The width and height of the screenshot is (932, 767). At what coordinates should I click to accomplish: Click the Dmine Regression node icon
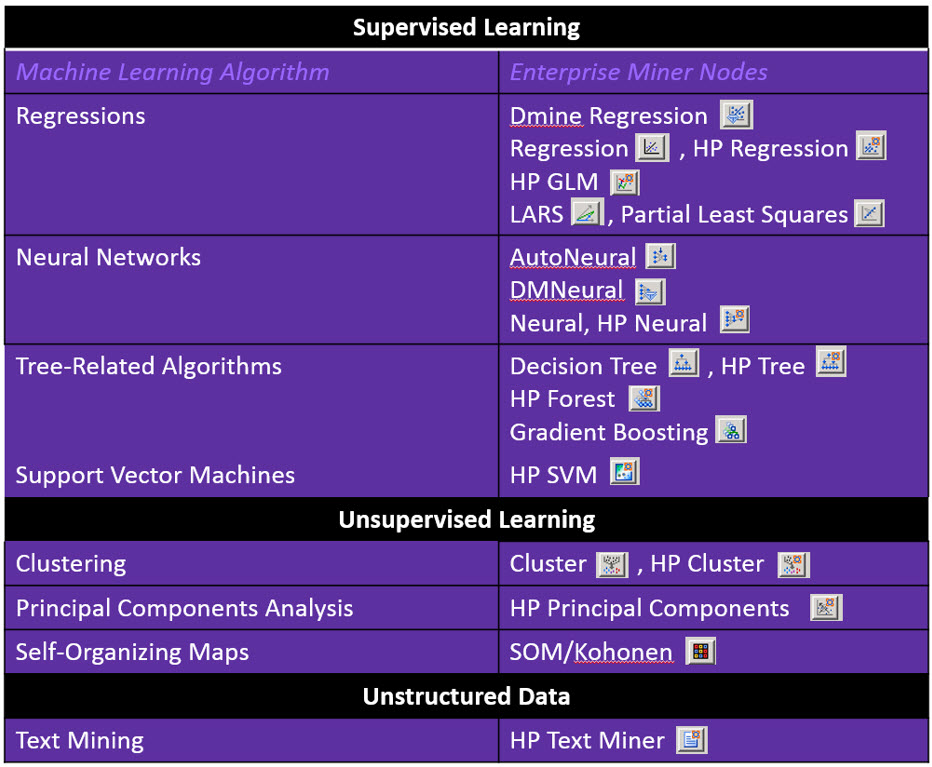[736, 115]
